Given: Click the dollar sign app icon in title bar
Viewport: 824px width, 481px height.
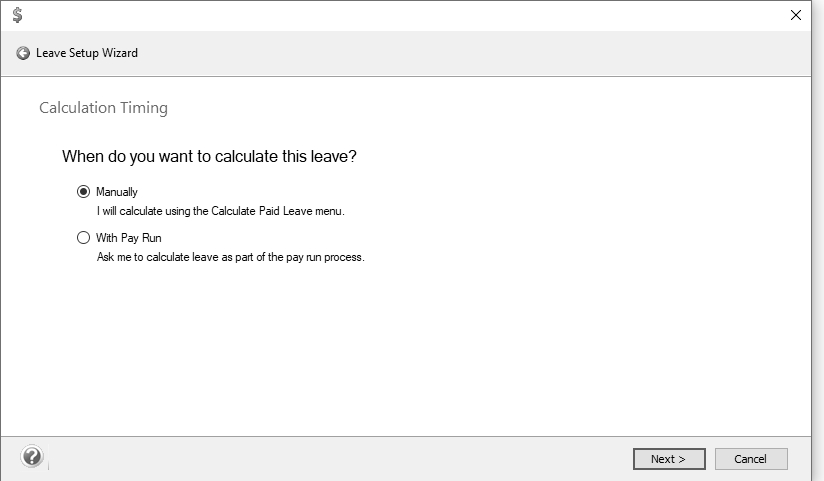Looking at the screenshot, I should point(17,15).
